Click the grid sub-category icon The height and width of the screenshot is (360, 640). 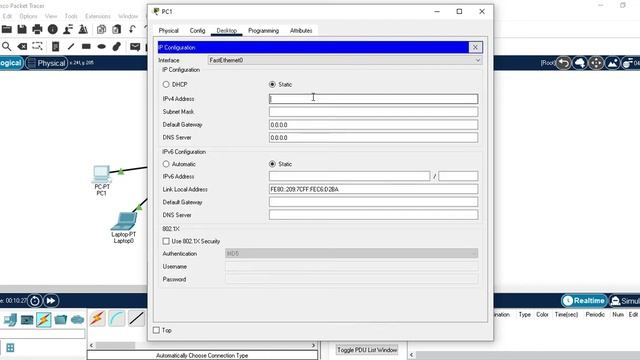tap(10, 348)
